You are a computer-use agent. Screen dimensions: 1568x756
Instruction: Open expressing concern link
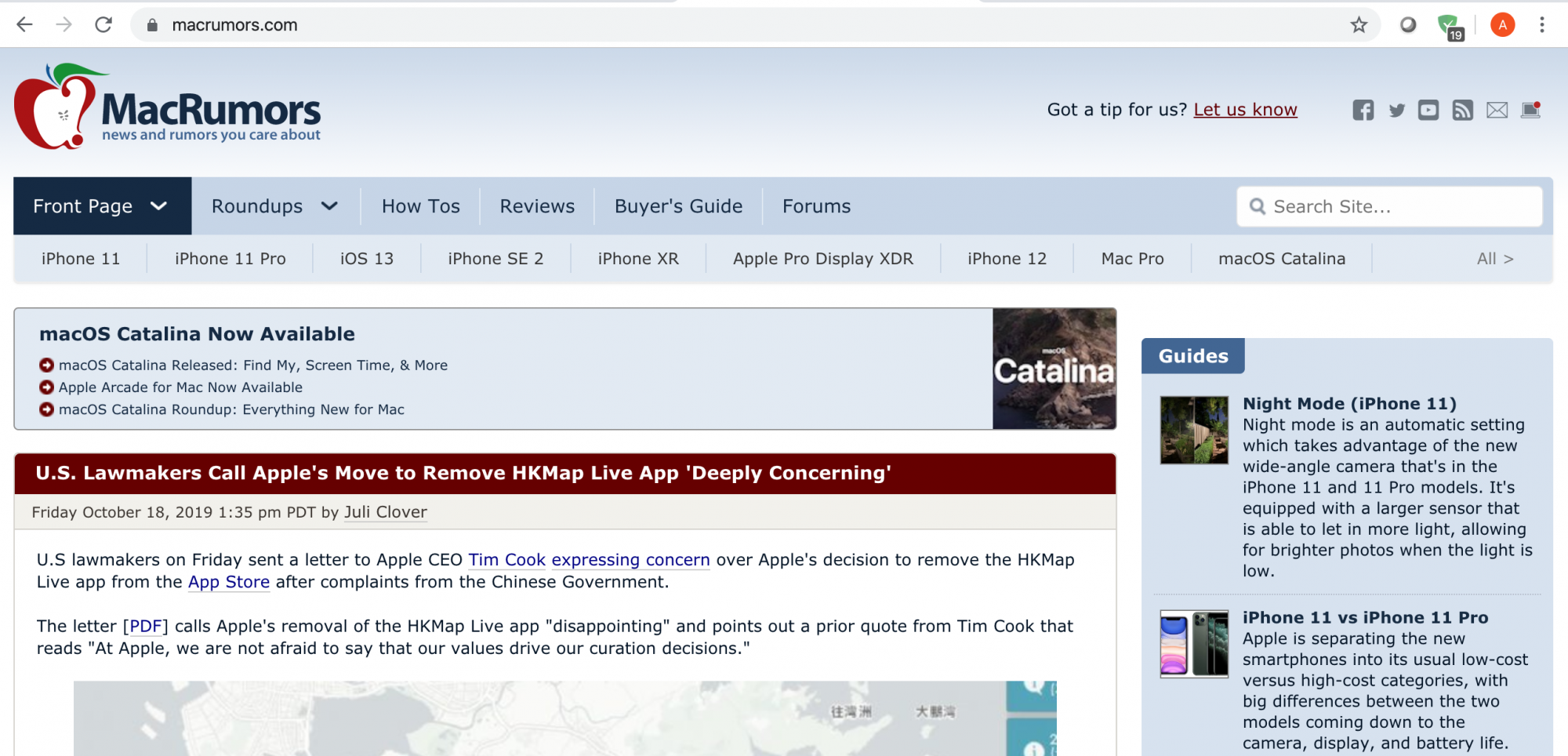[630, 560]
